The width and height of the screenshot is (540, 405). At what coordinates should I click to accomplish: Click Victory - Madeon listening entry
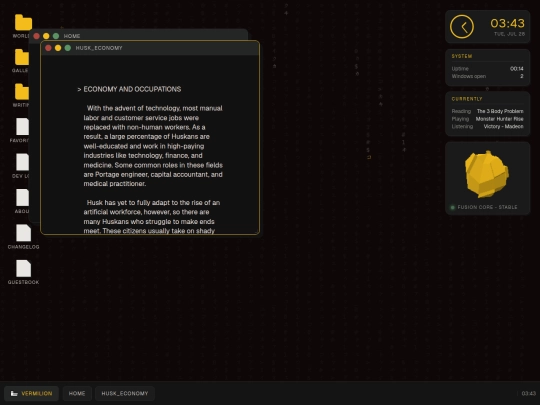(503, 126)
